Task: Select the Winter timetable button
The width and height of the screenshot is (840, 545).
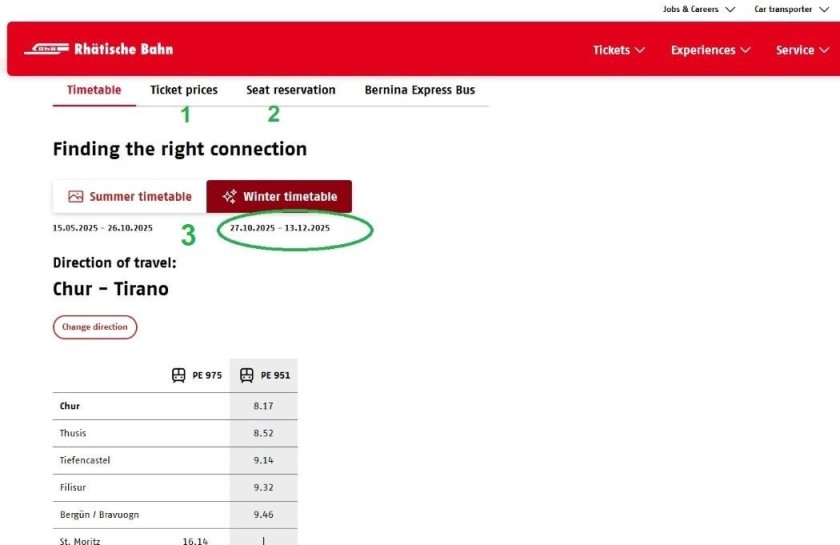Action: point(279,197)
